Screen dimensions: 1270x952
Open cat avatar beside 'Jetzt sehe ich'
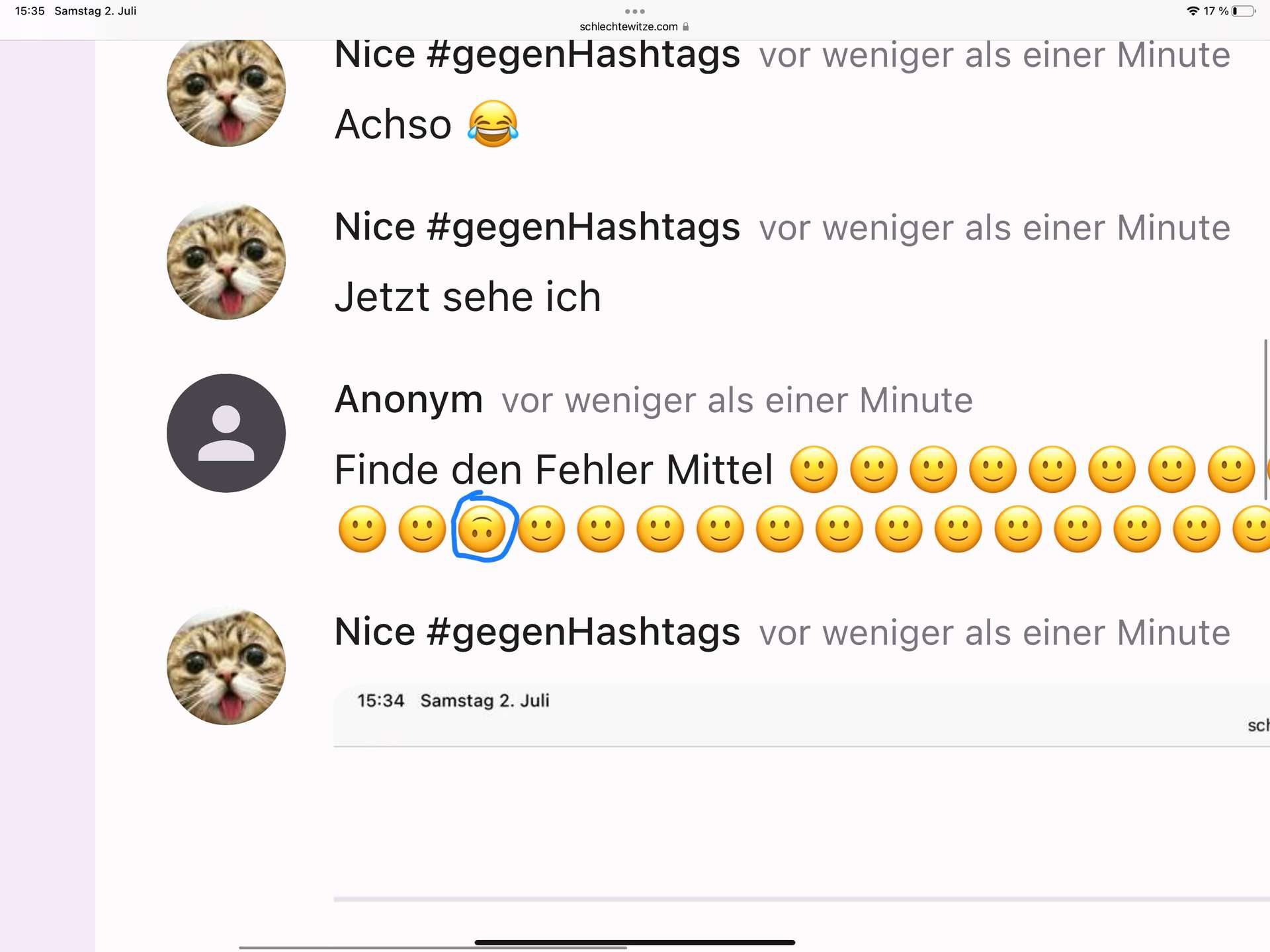[226, 261]
